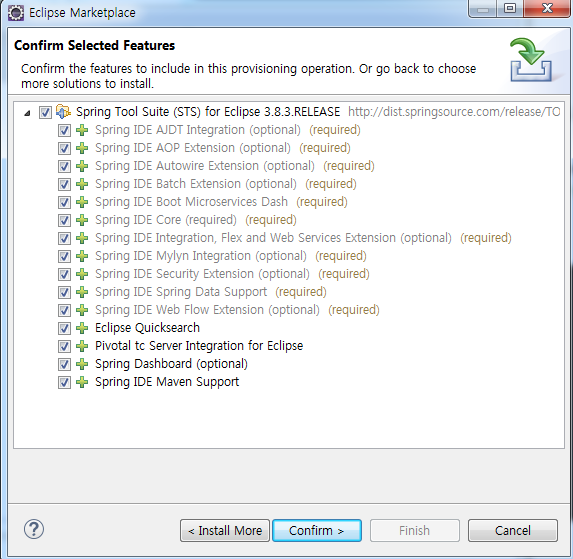Viewport: 573px width, 559px height.
Task: Toggle the Spring IDE Spring Data Support checkbox
Action: (x=64, y=292)
